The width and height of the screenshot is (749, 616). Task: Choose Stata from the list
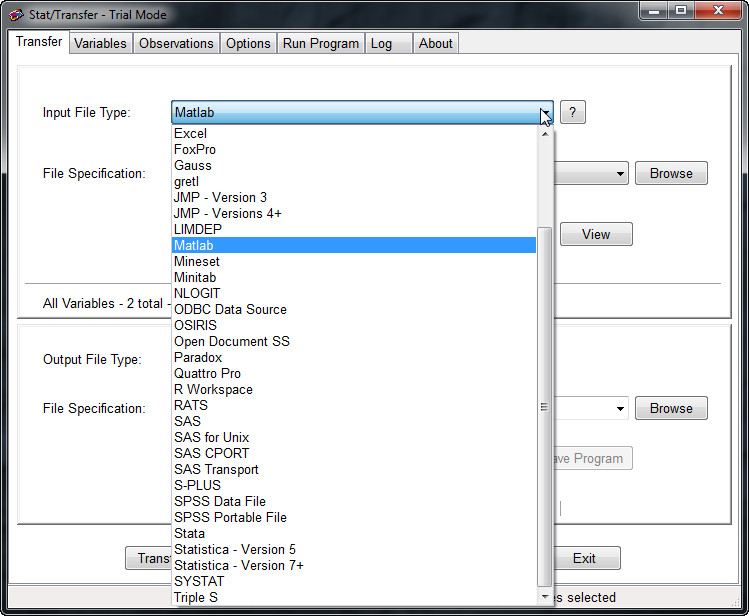point(353,533)
